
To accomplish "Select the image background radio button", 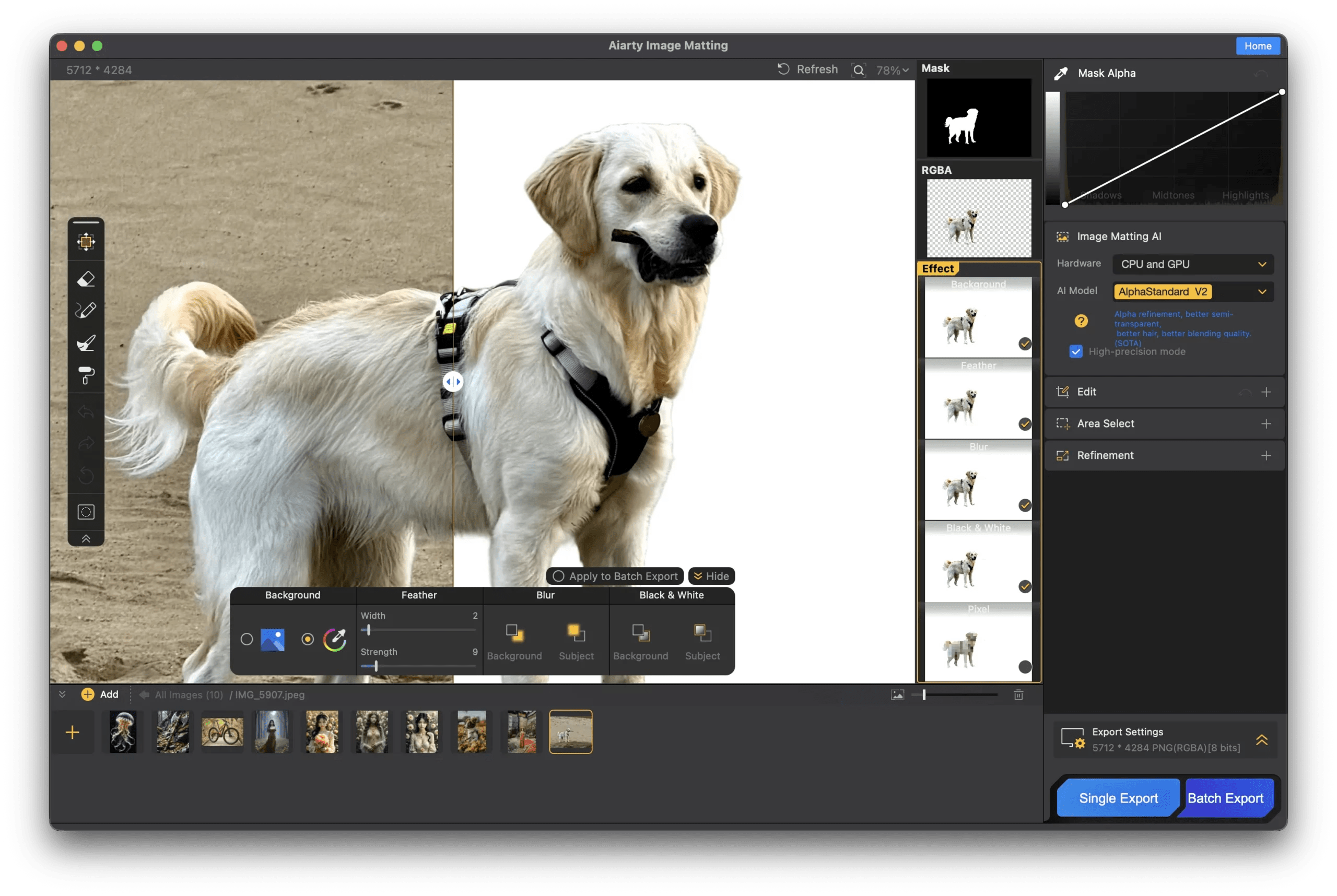I will tap(247, 640).
